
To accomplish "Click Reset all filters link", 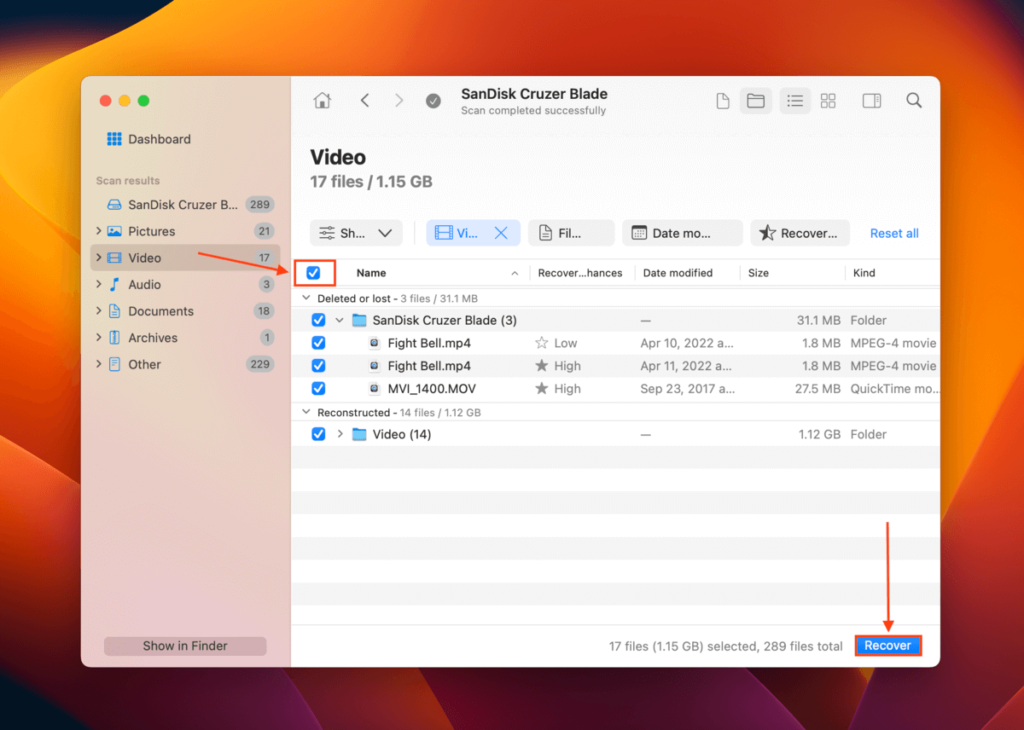I will [894, 233].
